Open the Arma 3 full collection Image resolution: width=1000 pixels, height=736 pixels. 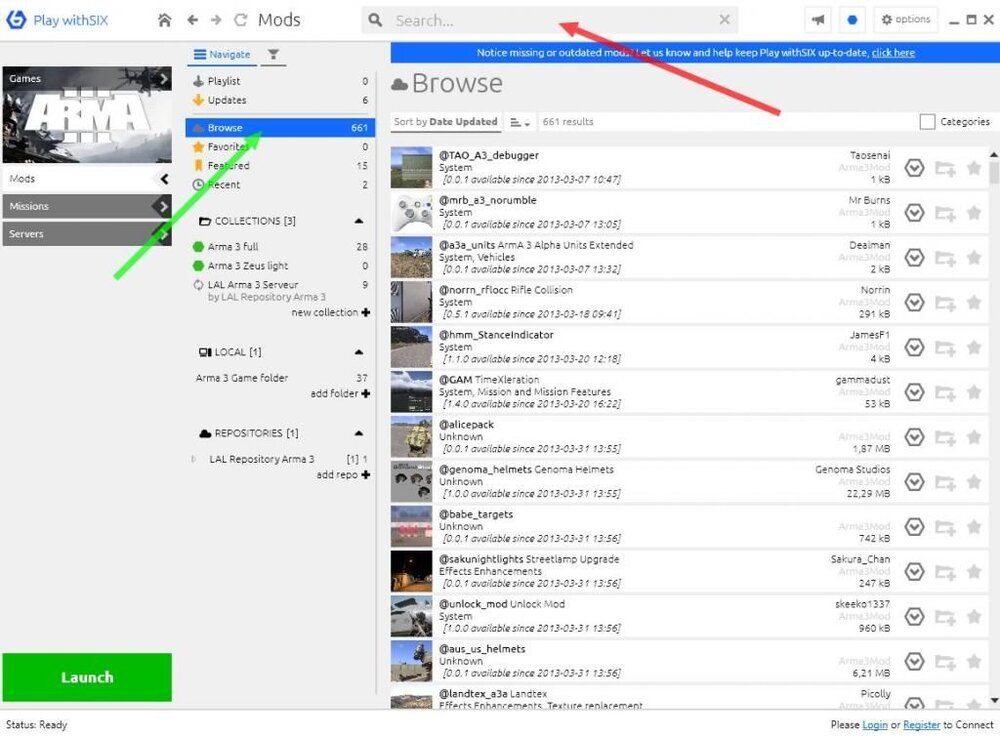tap(280, 247)
